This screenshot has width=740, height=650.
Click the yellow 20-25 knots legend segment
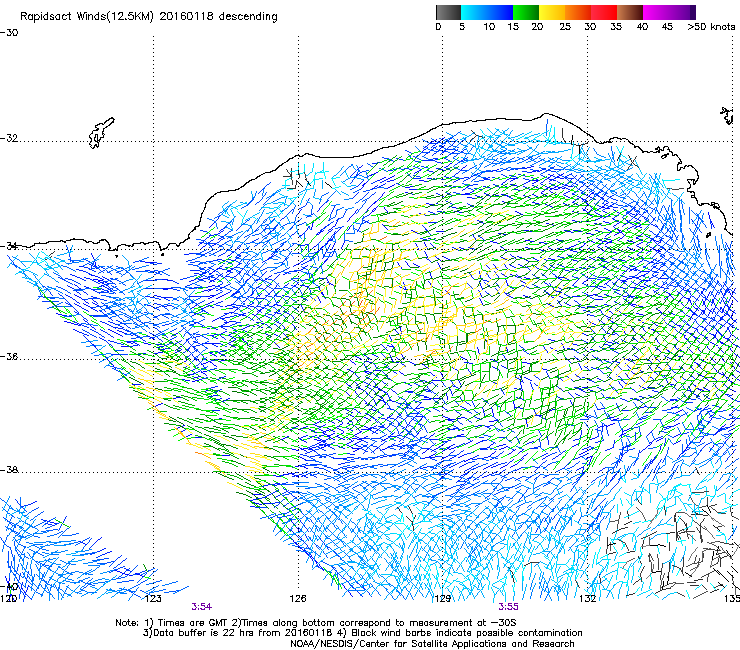pos(552,12)
